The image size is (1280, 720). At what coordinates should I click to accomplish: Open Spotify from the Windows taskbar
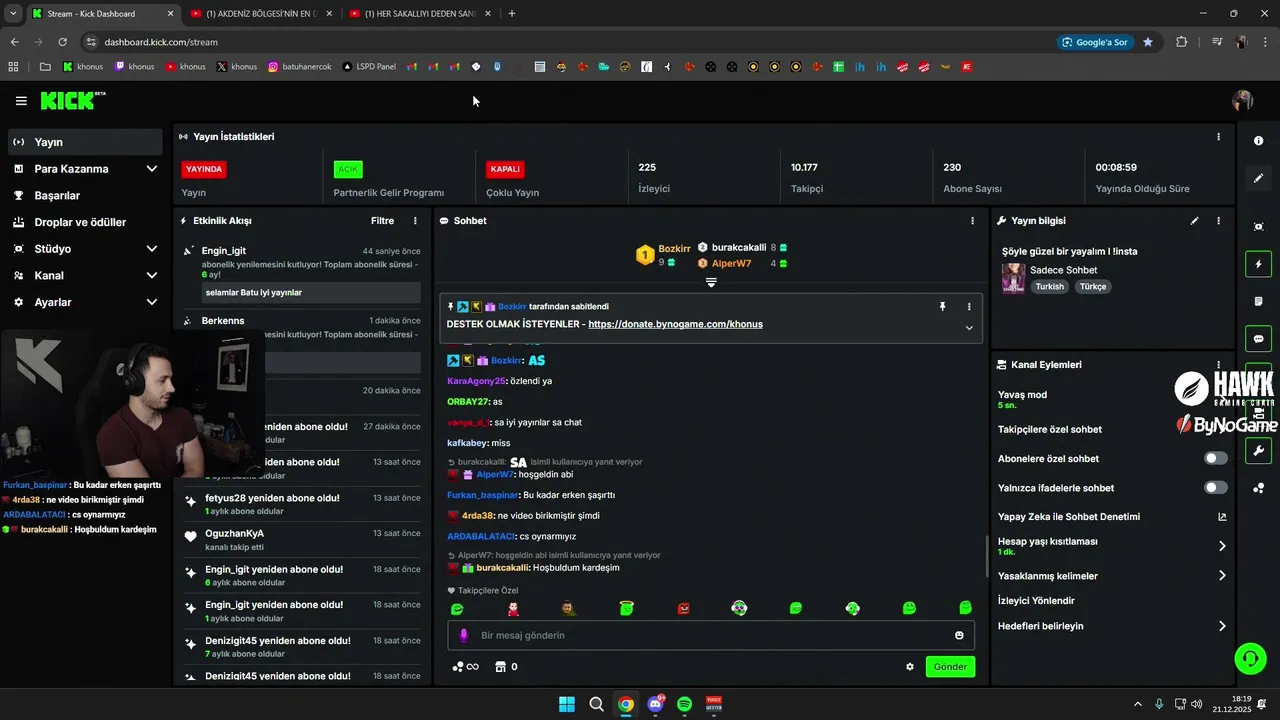685,704
